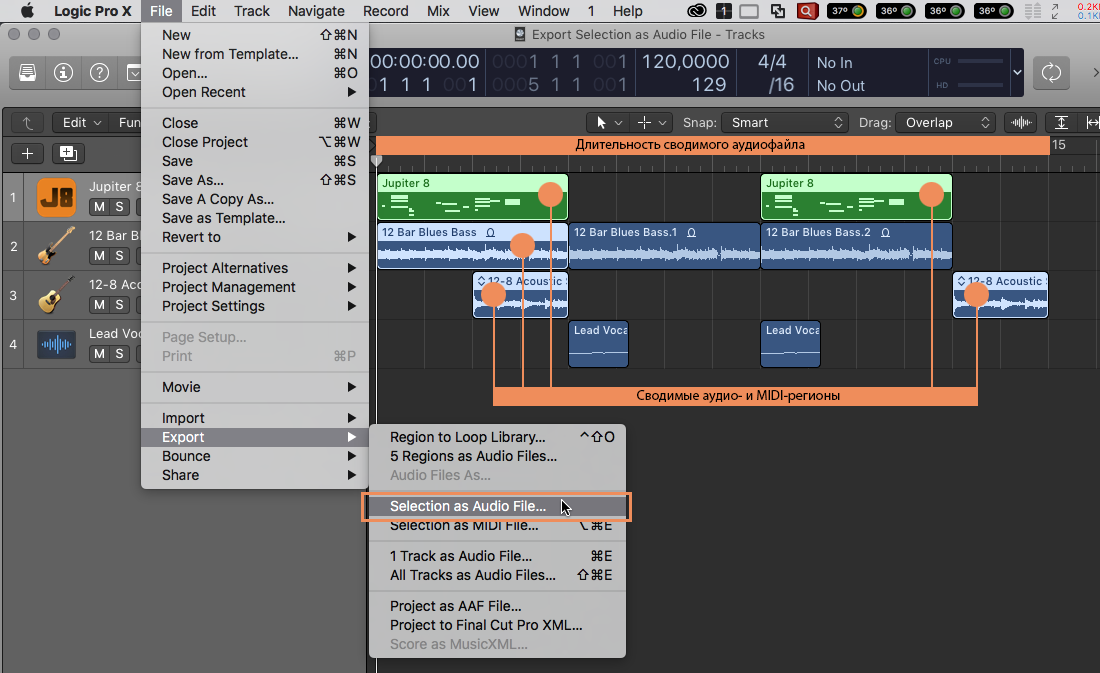Open the Track menu in menu bar
Screen dimensions: 1100x673
pyautogui.click(x=252, y=11)
